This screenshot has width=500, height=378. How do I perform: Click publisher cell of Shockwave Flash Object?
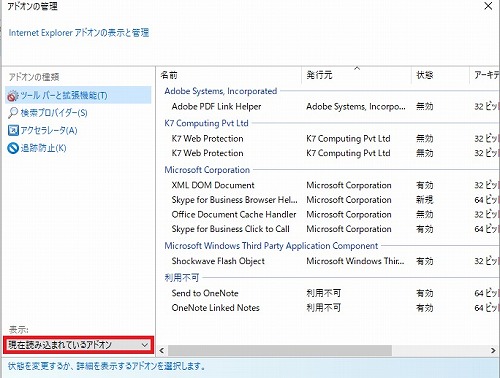pos(355,261)
